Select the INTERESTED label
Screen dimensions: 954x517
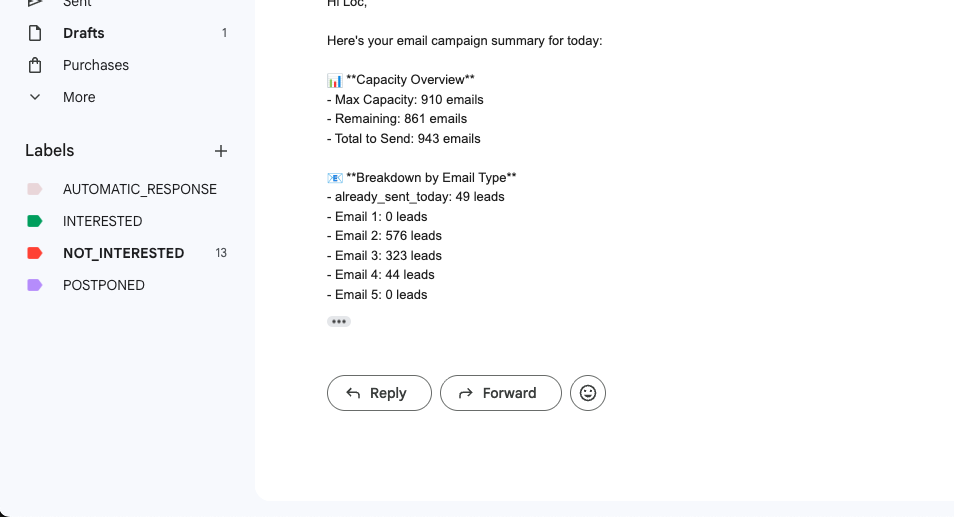pyautogui.click(x=103, y=221)
